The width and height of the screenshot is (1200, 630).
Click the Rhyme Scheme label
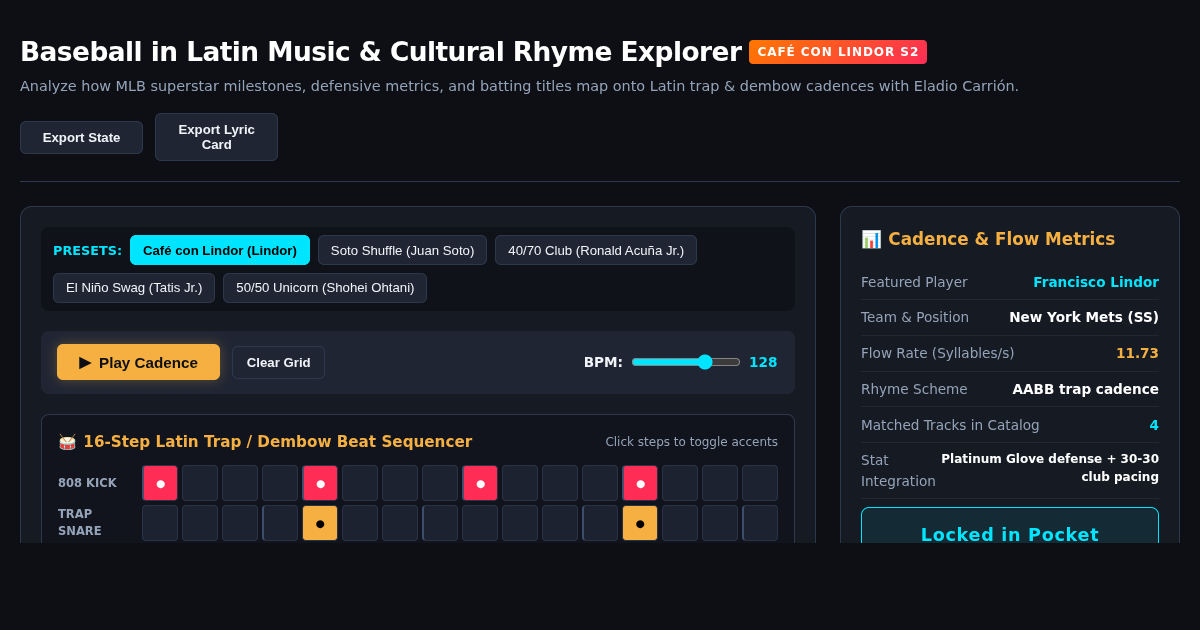[x=914, y=389]
